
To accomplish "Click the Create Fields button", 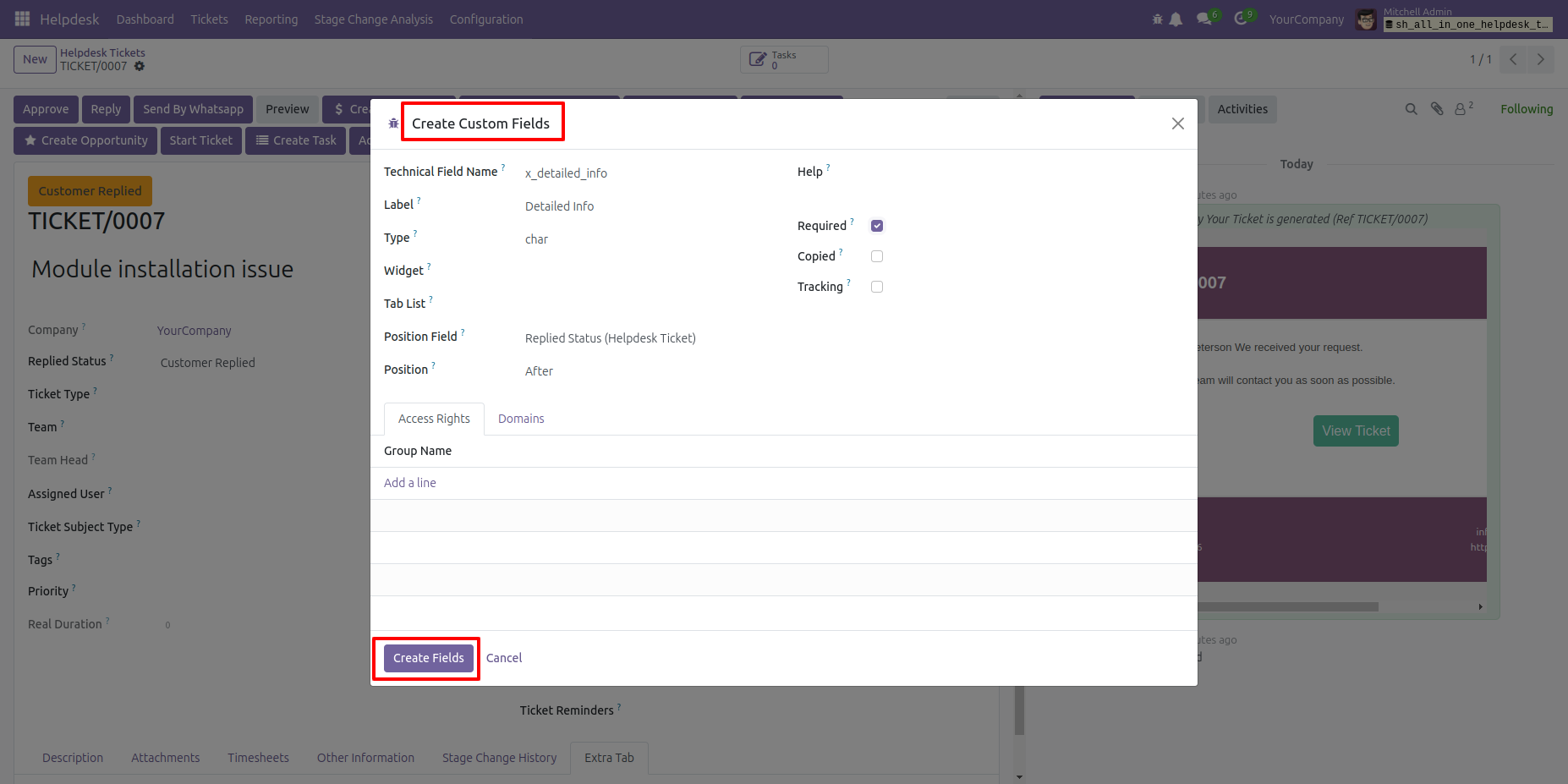I will click(428, 658).
